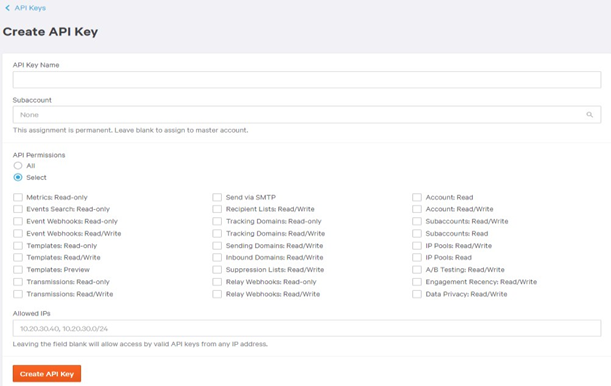Click into the Allowed IPs field

pyautogui.click(x=307, y=328)
